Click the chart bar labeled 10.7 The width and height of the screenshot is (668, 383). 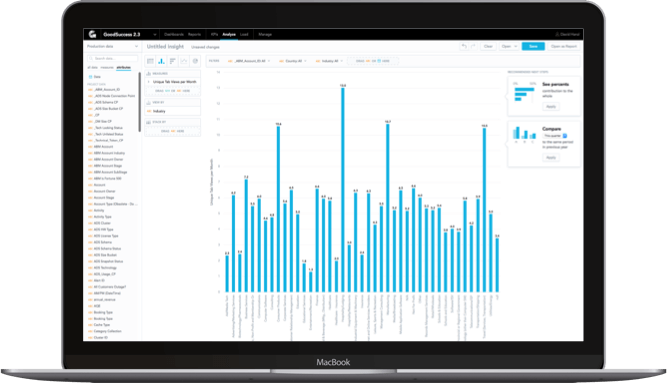(x=388, y=208)
